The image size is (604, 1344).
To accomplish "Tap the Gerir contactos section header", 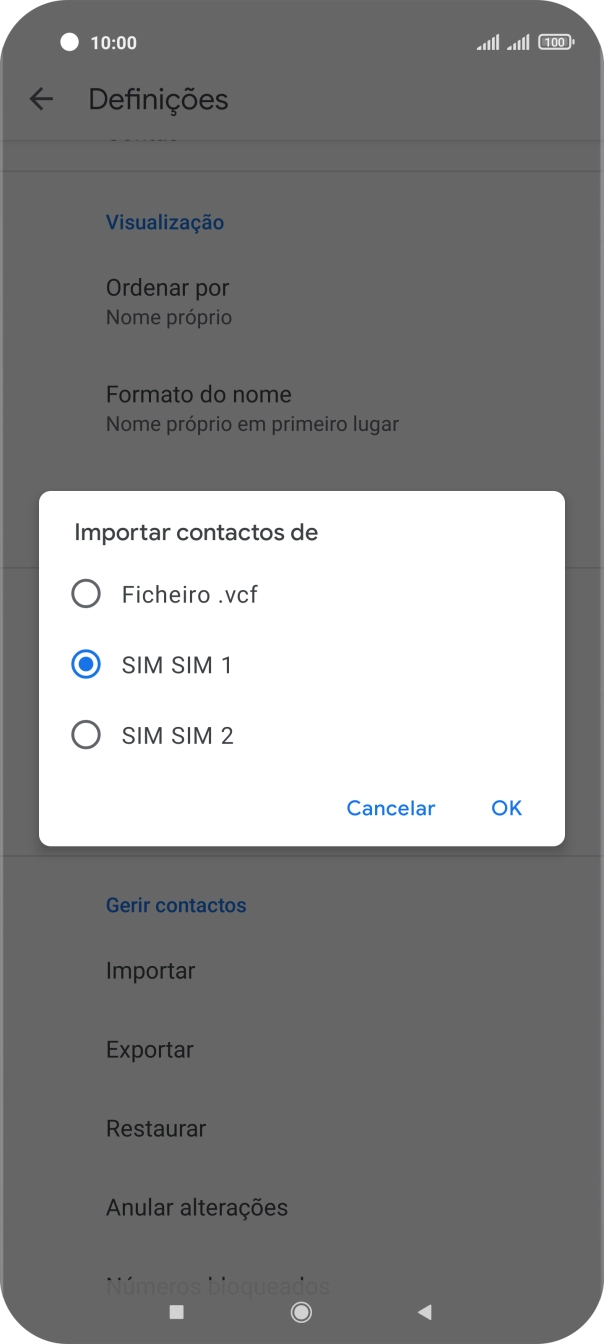I will (176, 905).
